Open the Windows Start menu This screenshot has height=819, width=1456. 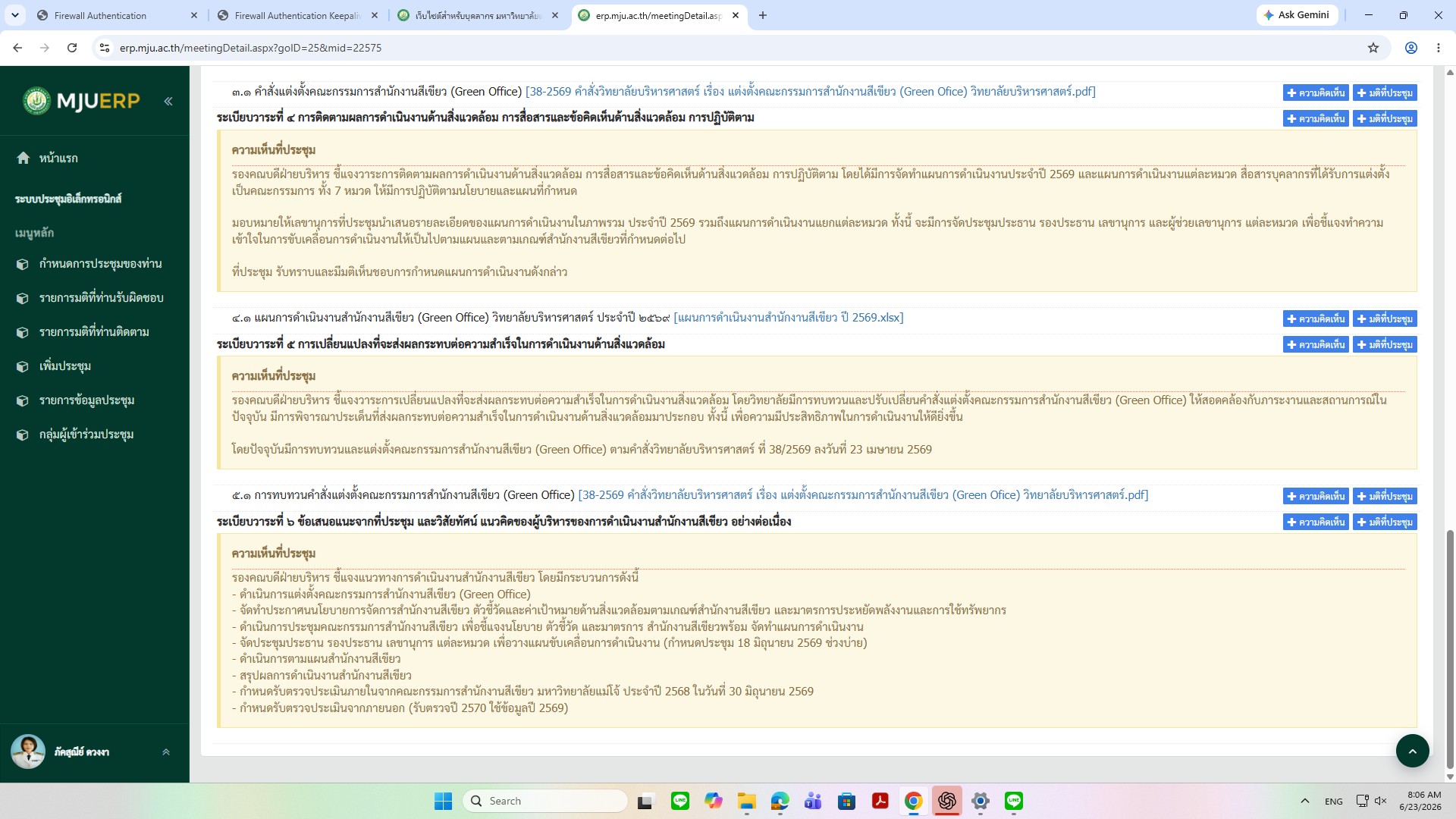(443, 801)
